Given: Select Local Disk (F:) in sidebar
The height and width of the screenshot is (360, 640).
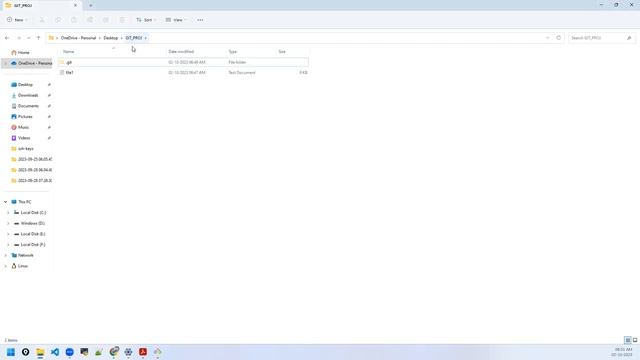Looking at the screenshot, I should coord(33,244).
